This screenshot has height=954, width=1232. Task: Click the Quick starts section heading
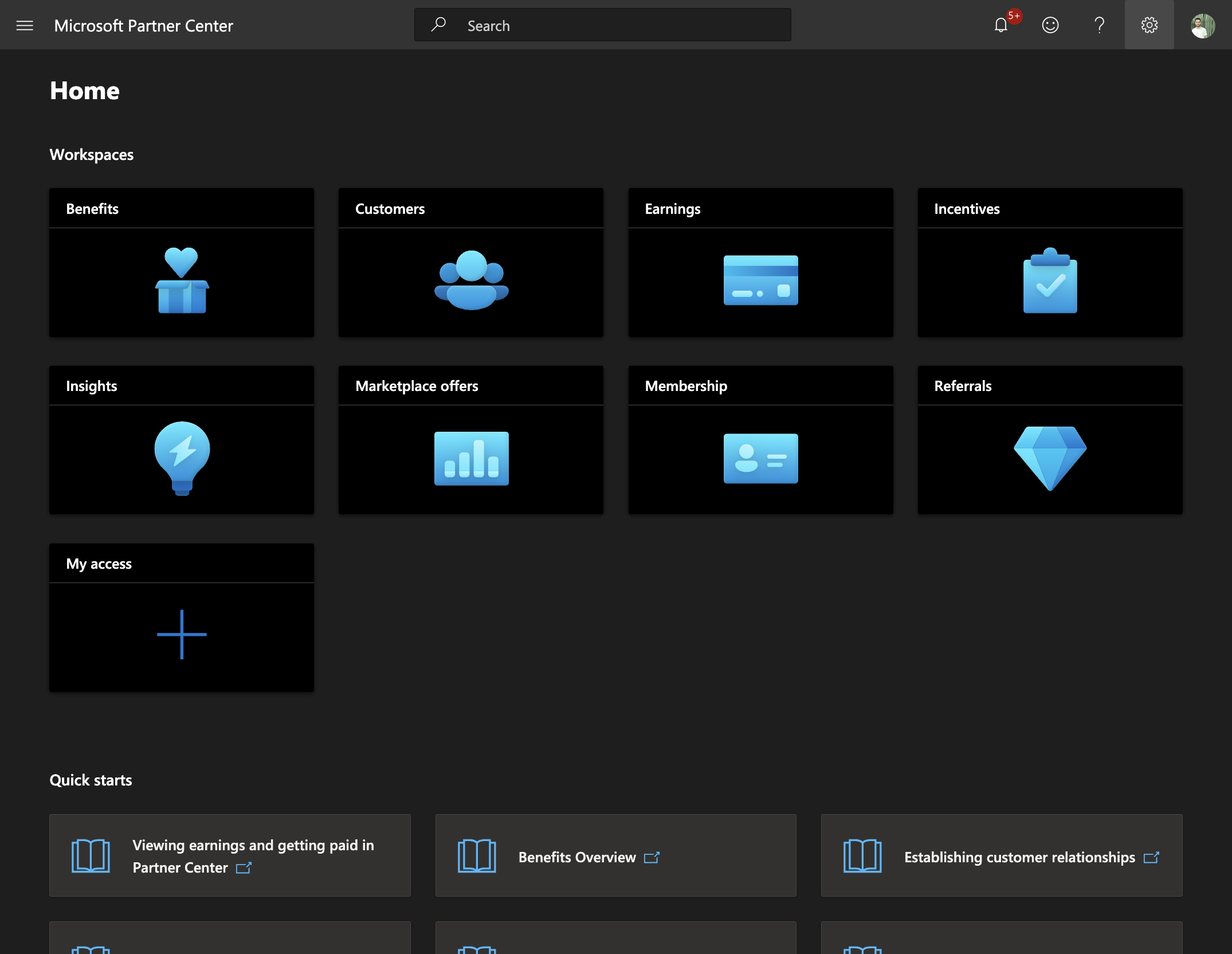(x=91, y=780)
